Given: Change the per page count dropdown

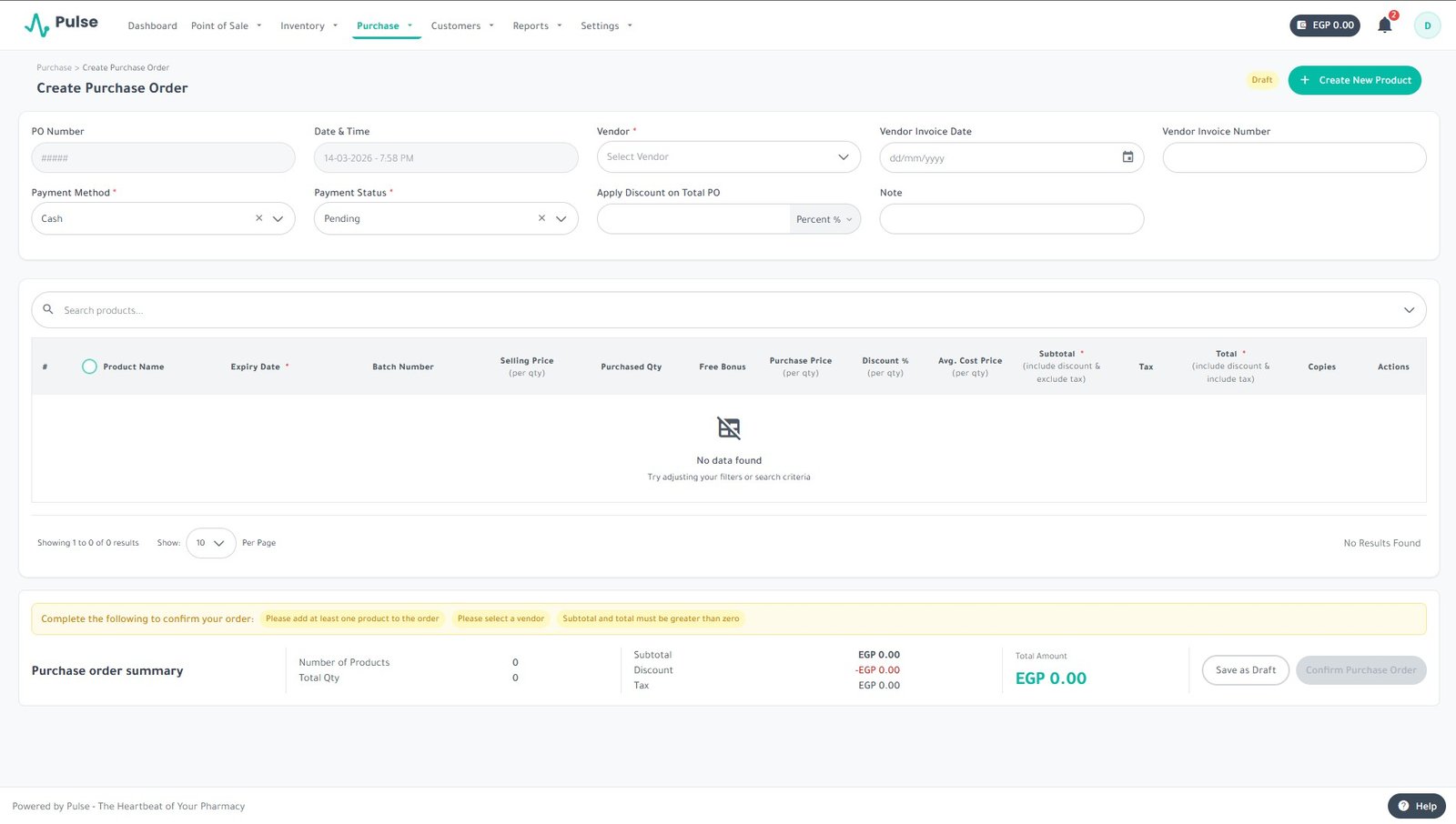Looking at the screenshot, I should 210,543.
